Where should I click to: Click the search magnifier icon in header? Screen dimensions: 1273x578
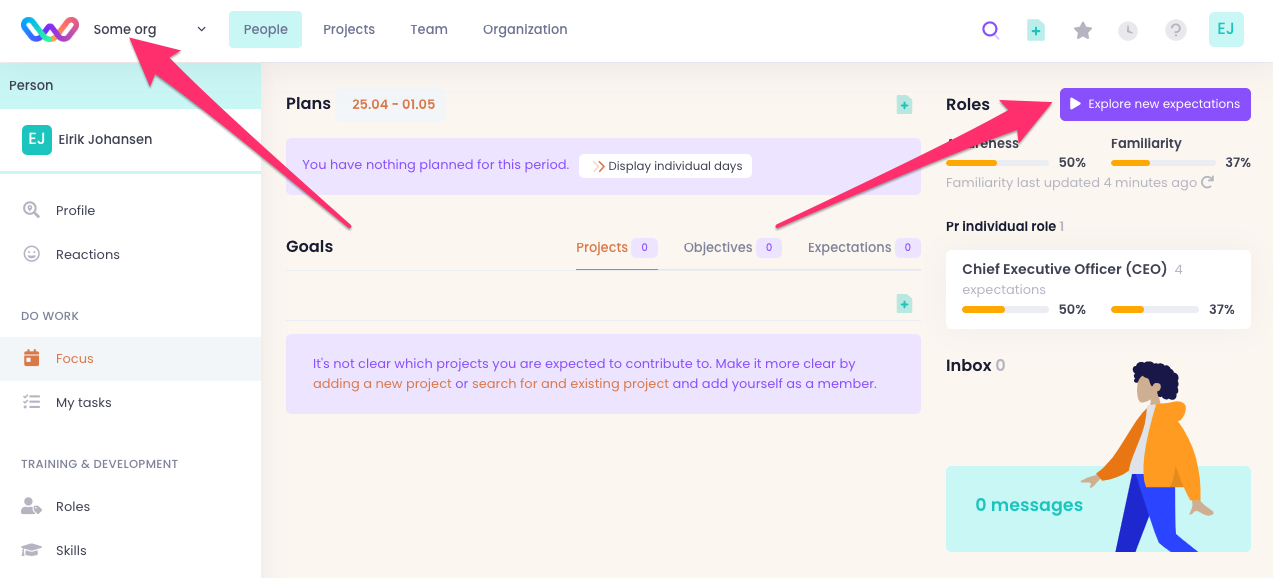point(990,30)
